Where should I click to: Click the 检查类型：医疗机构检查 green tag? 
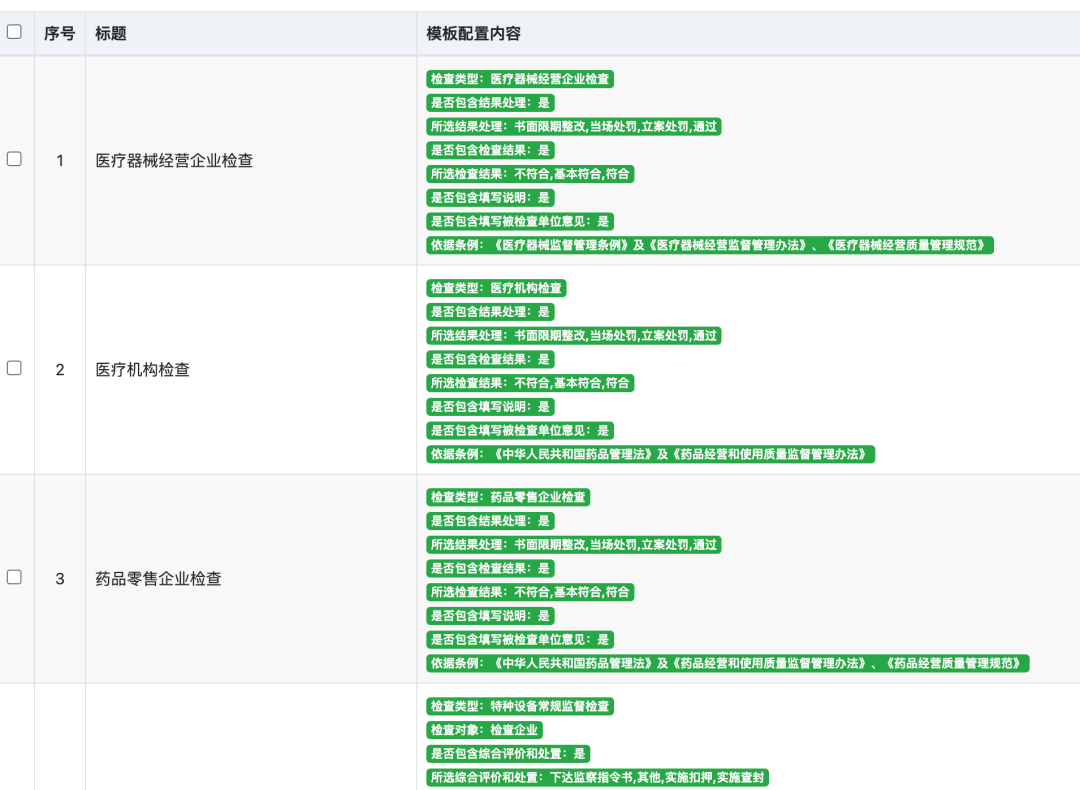coord(496,288)
